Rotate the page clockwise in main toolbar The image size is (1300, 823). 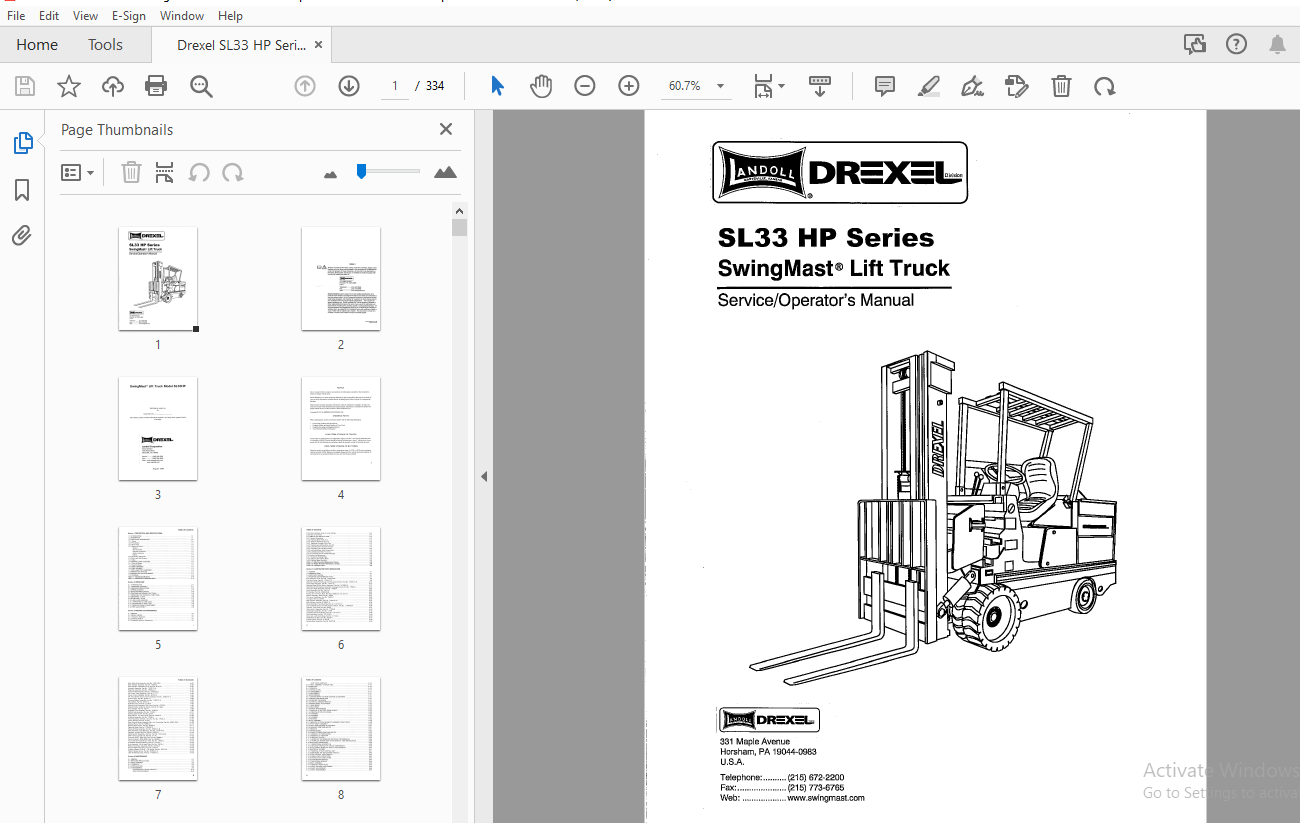(x=1105, y=87)
